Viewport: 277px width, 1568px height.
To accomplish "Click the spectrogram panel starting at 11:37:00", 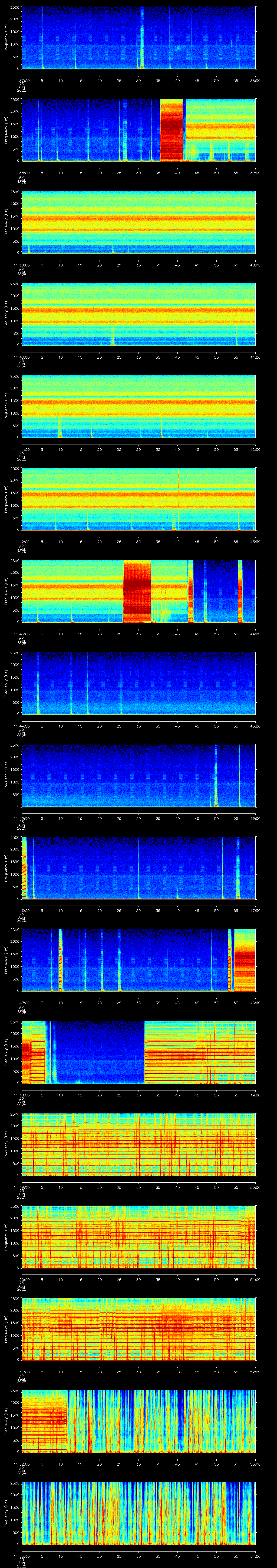I will (138, 38).
